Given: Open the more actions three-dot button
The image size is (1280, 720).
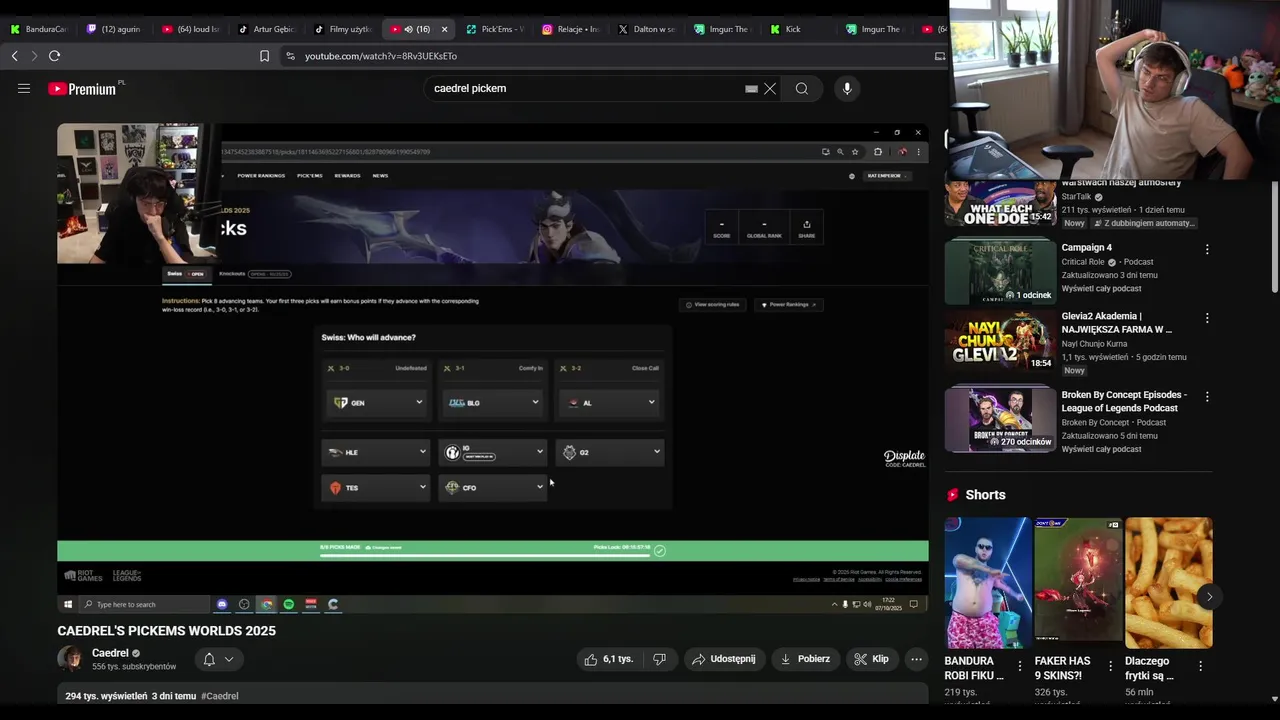Looking at the screenshot, I should coord(916,659).
